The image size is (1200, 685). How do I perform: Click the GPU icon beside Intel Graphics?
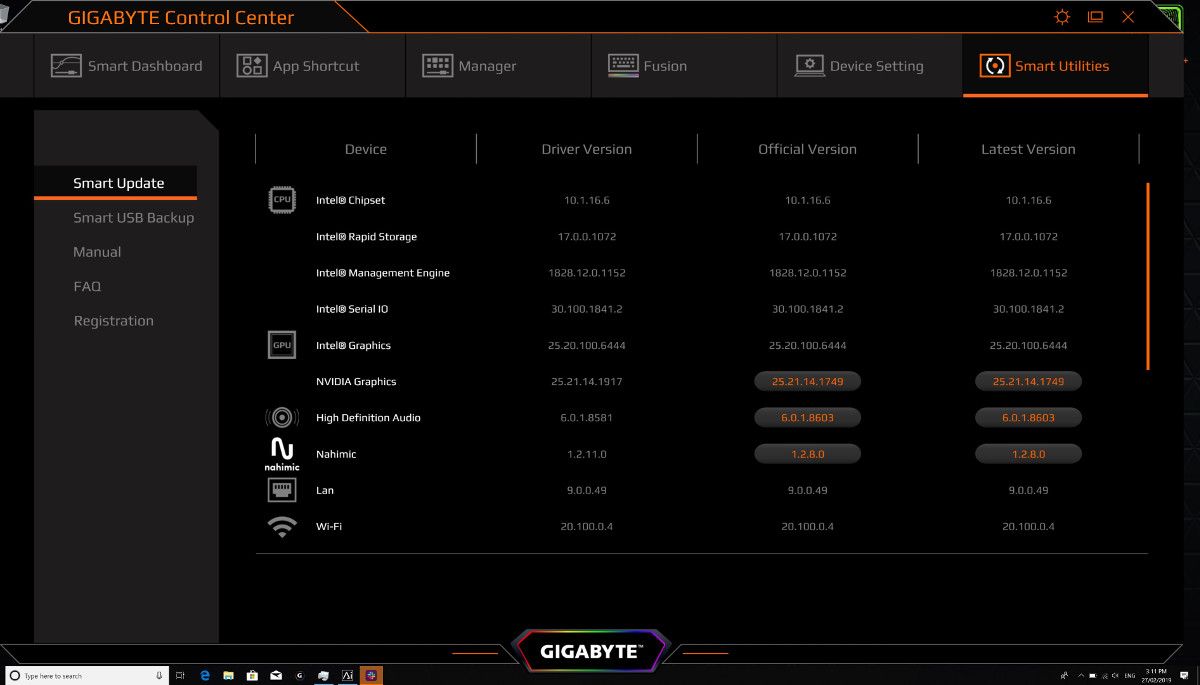pos(281,344)
